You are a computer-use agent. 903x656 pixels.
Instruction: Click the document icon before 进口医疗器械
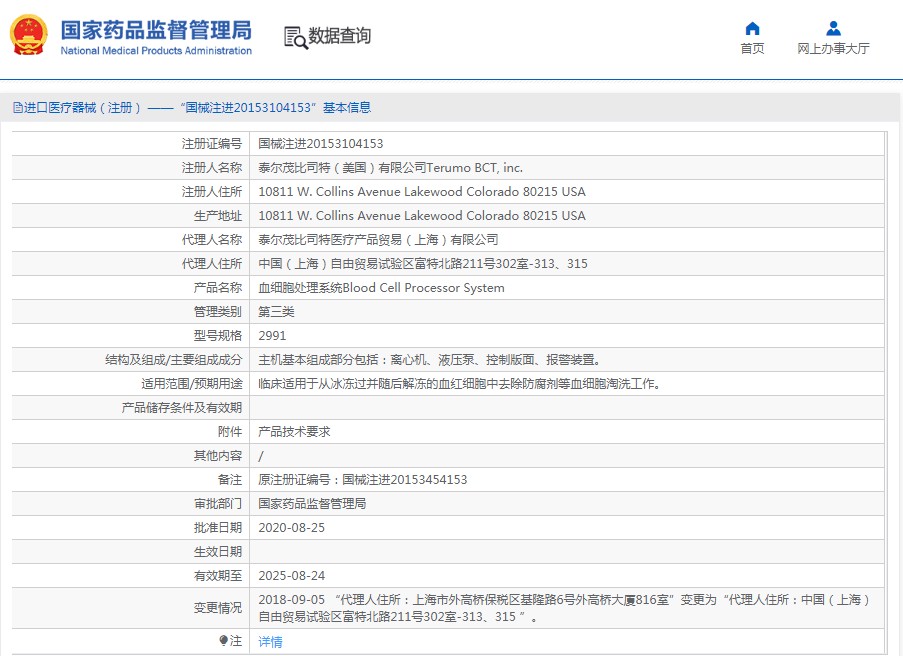pyautogui.click(x=18, y=108)
